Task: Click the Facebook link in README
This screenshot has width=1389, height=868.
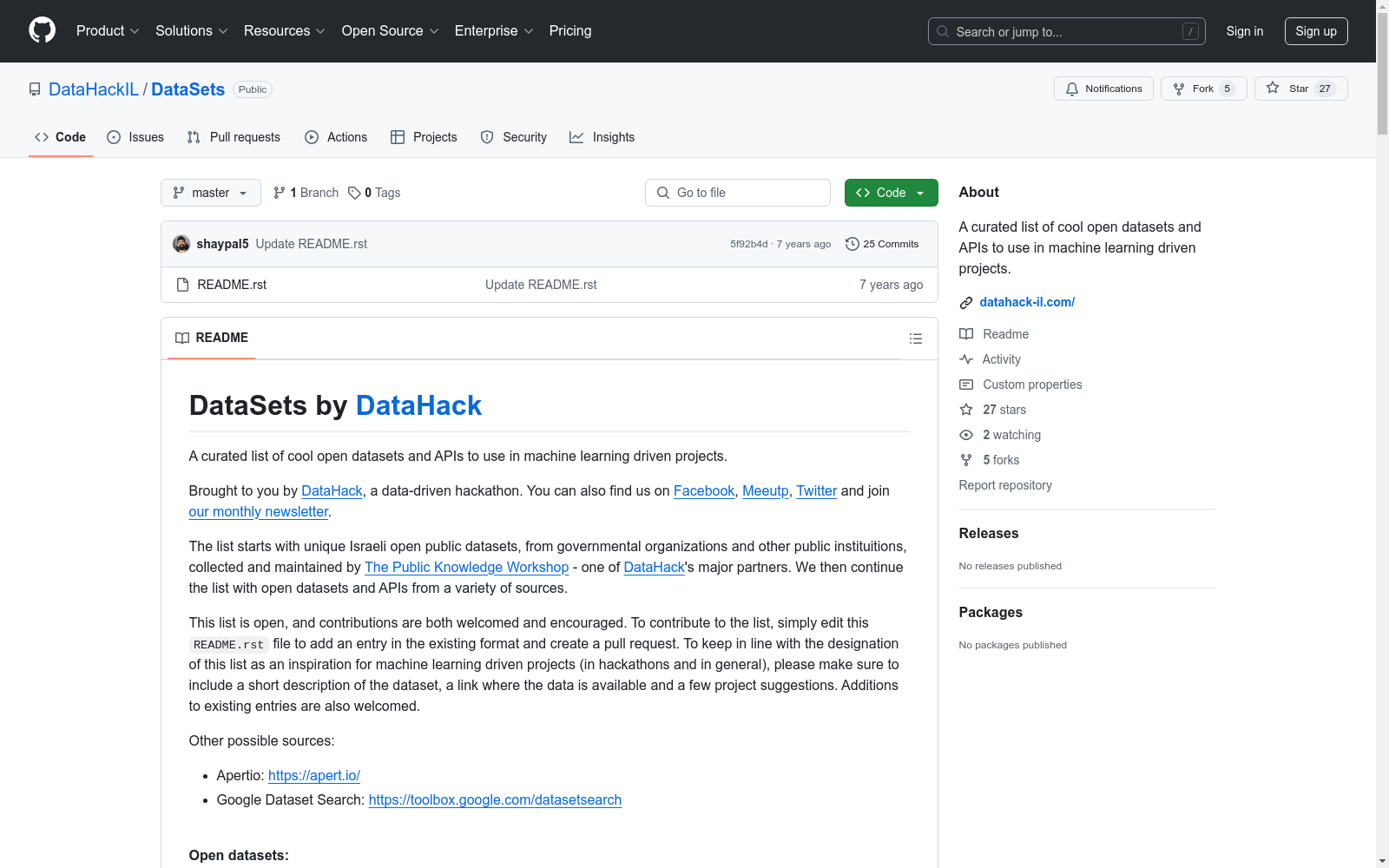Action: [x=704, y=490]
